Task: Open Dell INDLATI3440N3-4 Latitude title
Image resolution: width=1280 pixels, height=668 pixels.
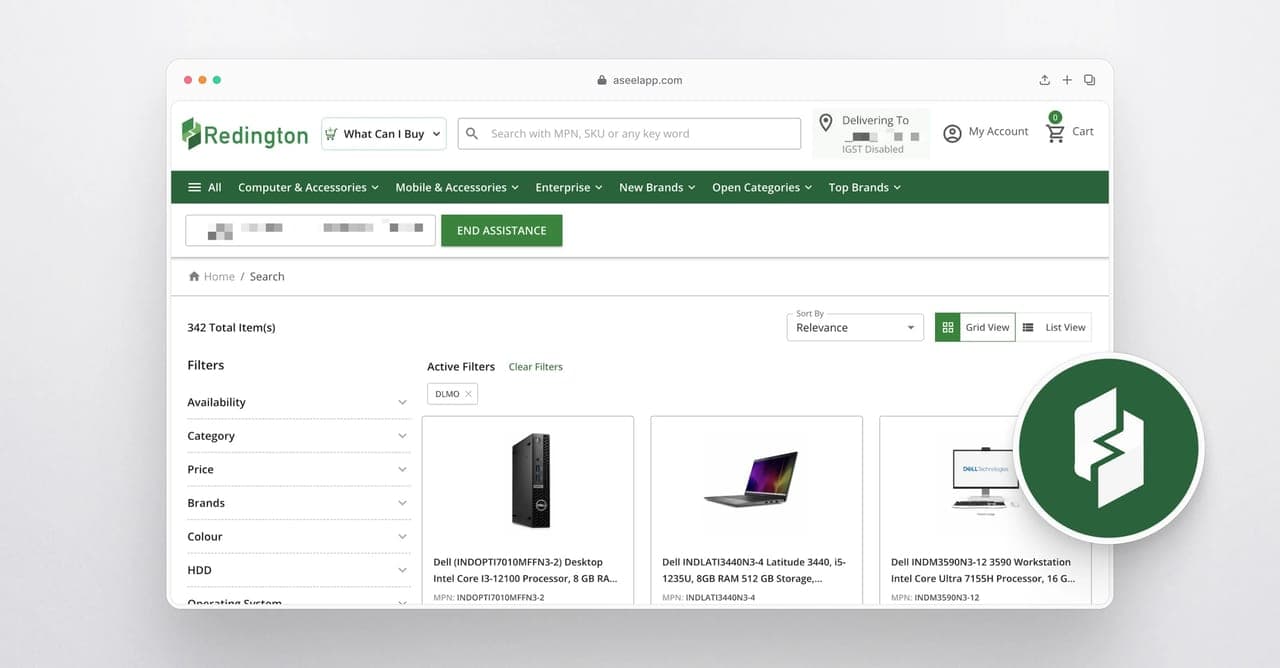Action: tap(754, 570)
